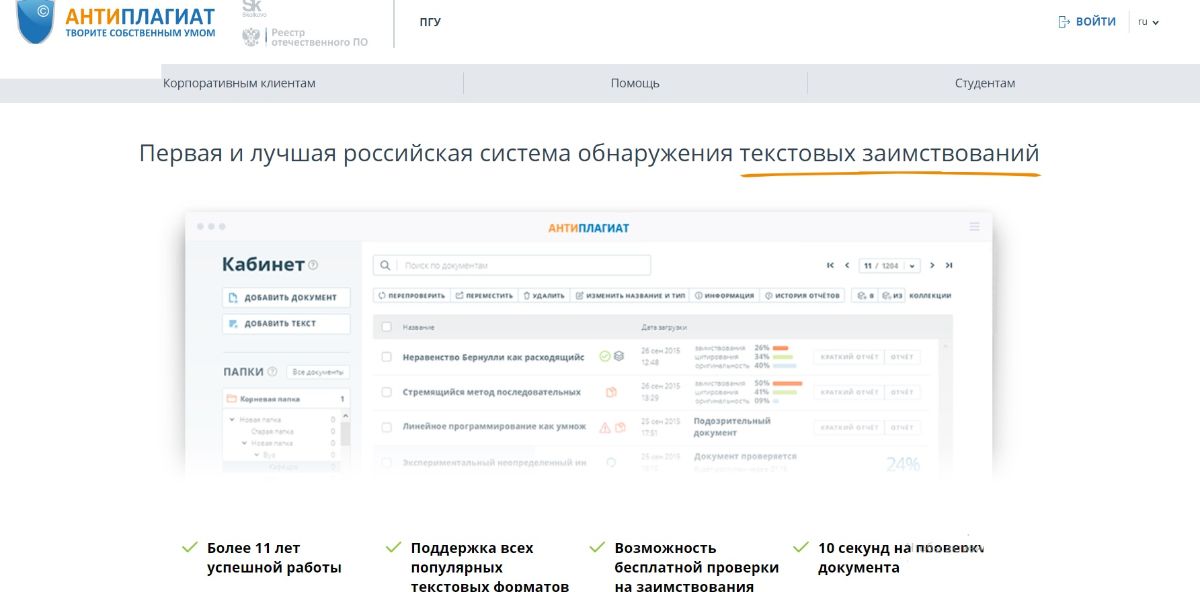The height and width of the screenshot is (592, 1200).
Task: Check the Неравенство Бернулли document row
Action: pos(386,357)
